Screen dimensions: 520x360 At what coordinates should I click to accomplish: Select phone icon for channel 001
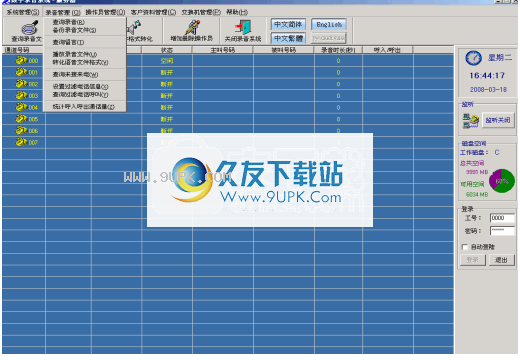(21, 72)
